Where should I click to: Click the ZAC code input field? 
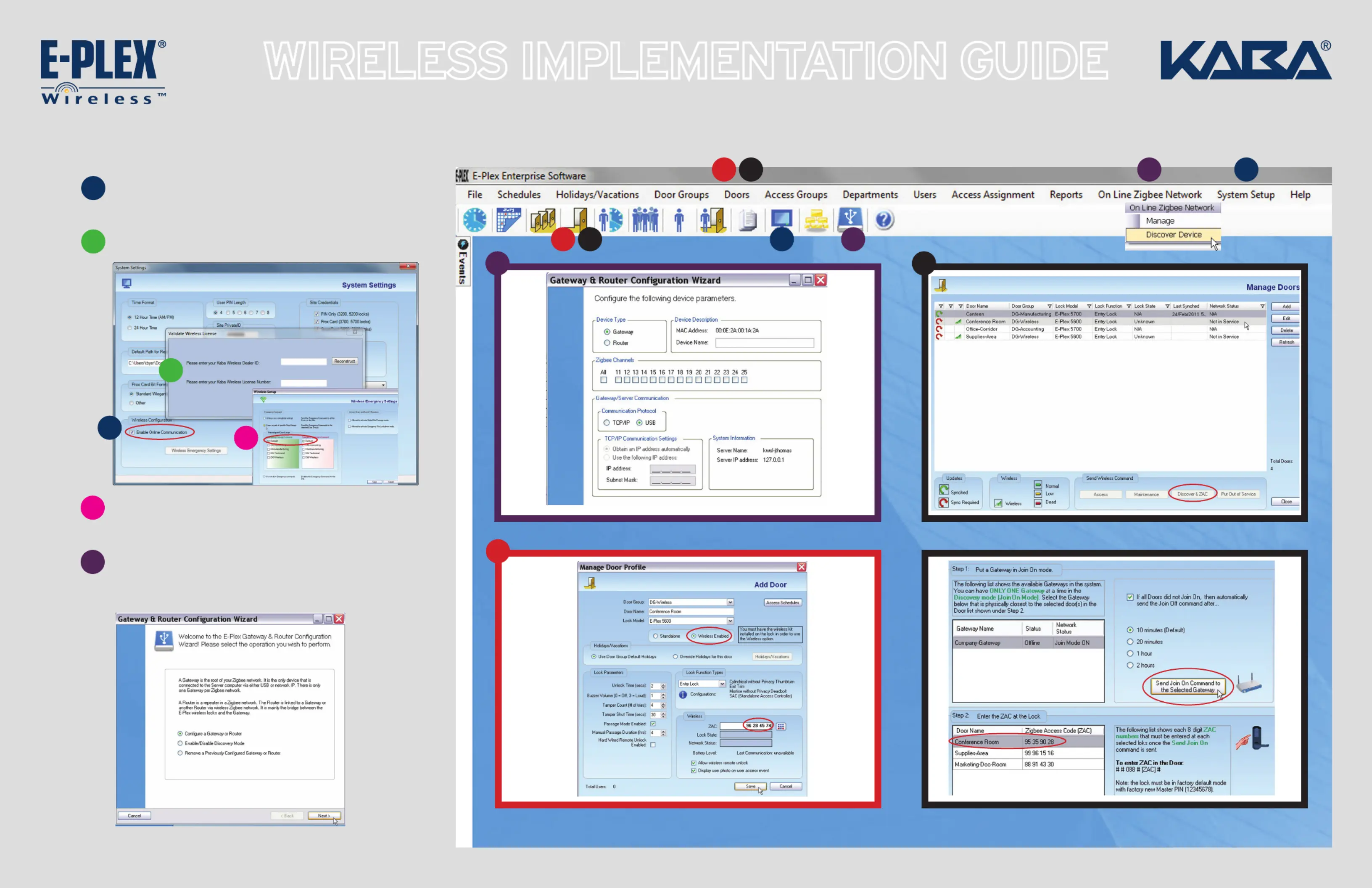pos(746,726)
